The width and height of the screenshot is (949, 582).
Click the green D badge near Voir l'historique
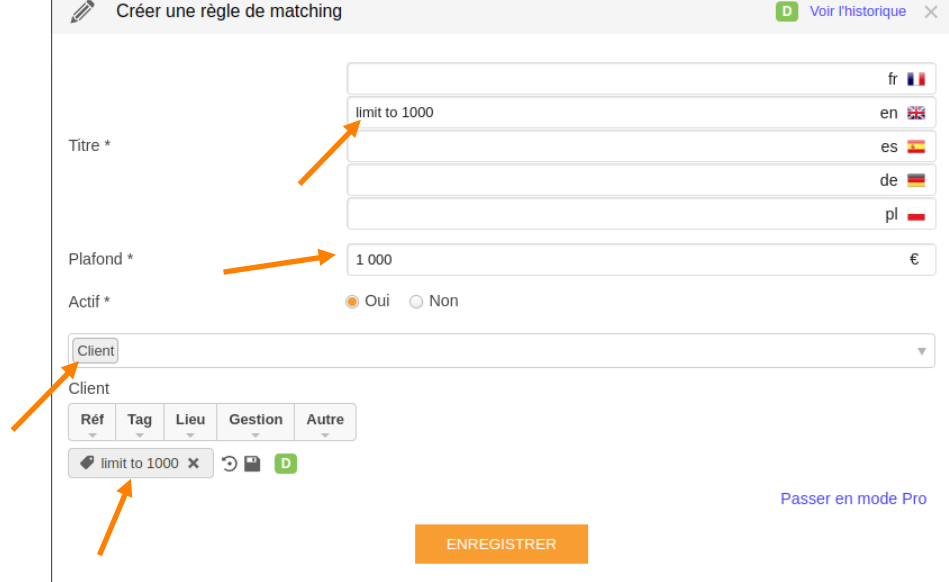pyautogui.click(x=787, y=11)
